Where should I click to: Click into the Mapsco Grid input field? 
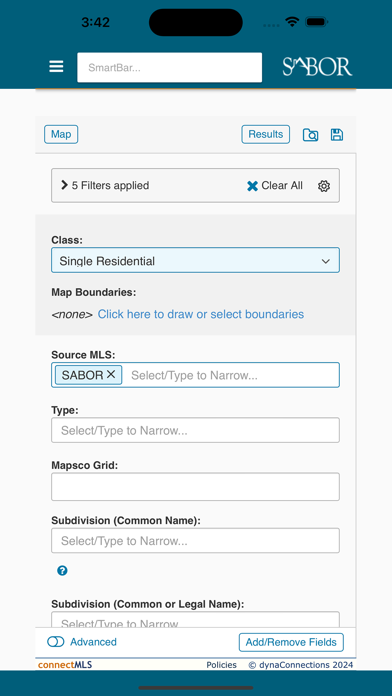point(195,487)
